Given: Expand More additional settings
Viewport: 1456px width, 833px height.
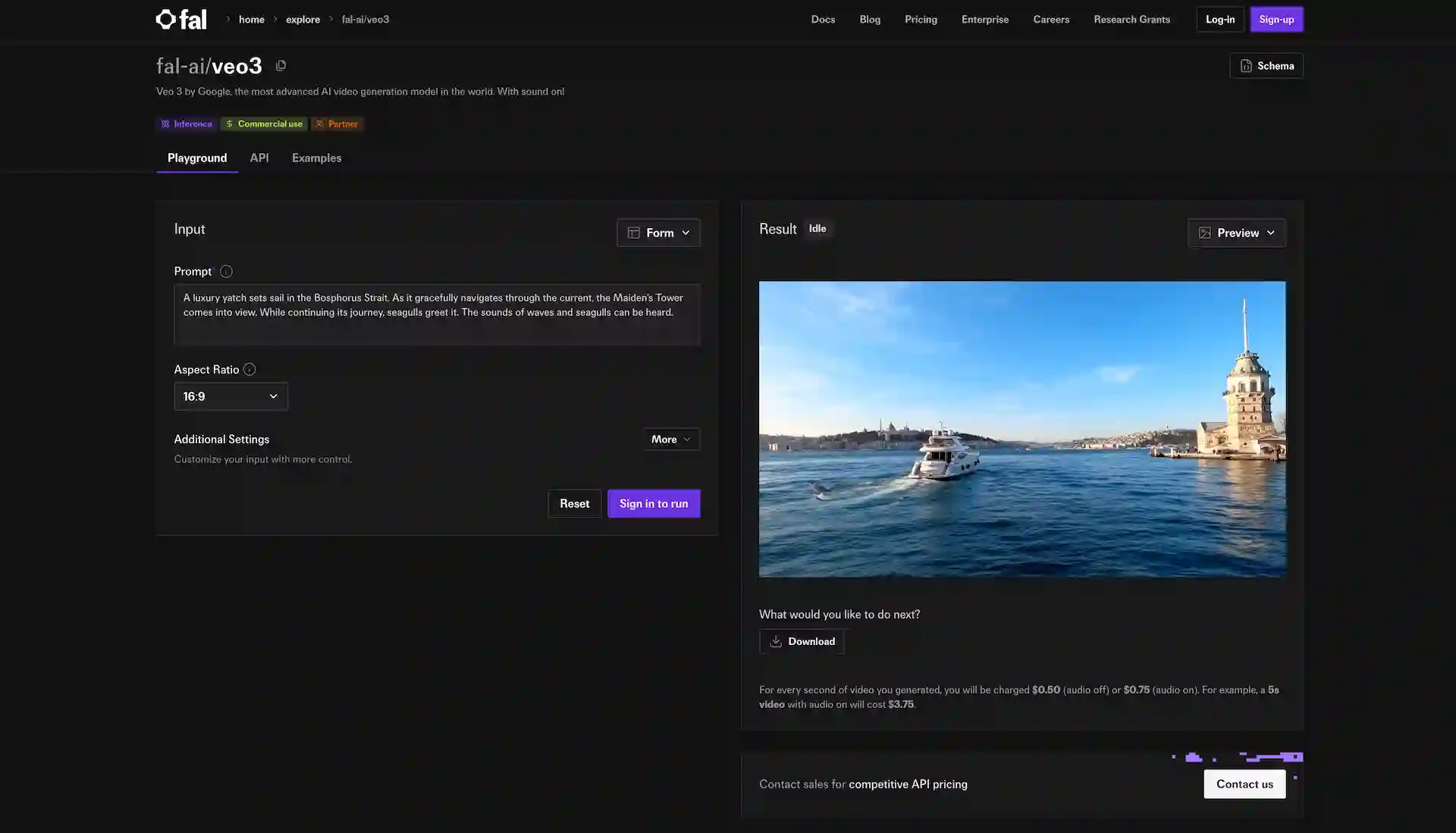Looking at the screenshot, I should tap(671, 440).
